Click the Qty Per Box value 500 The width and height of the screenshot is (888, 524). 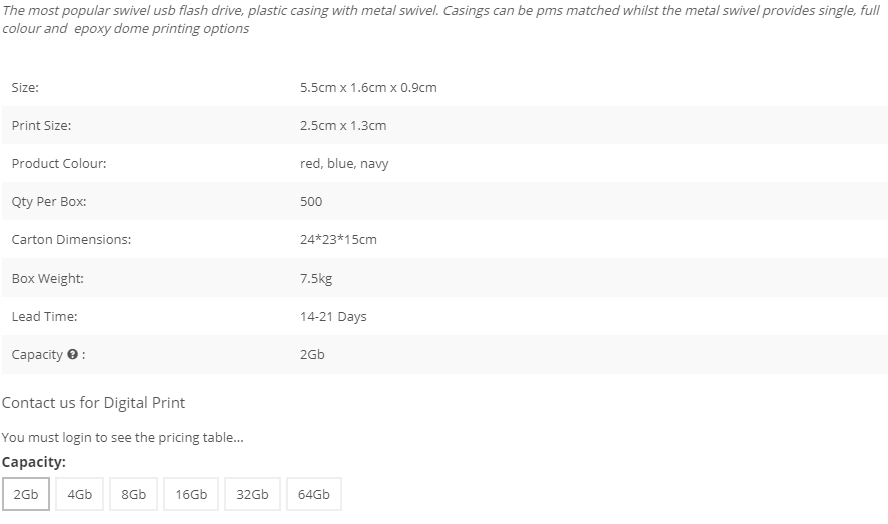point(311,201)
